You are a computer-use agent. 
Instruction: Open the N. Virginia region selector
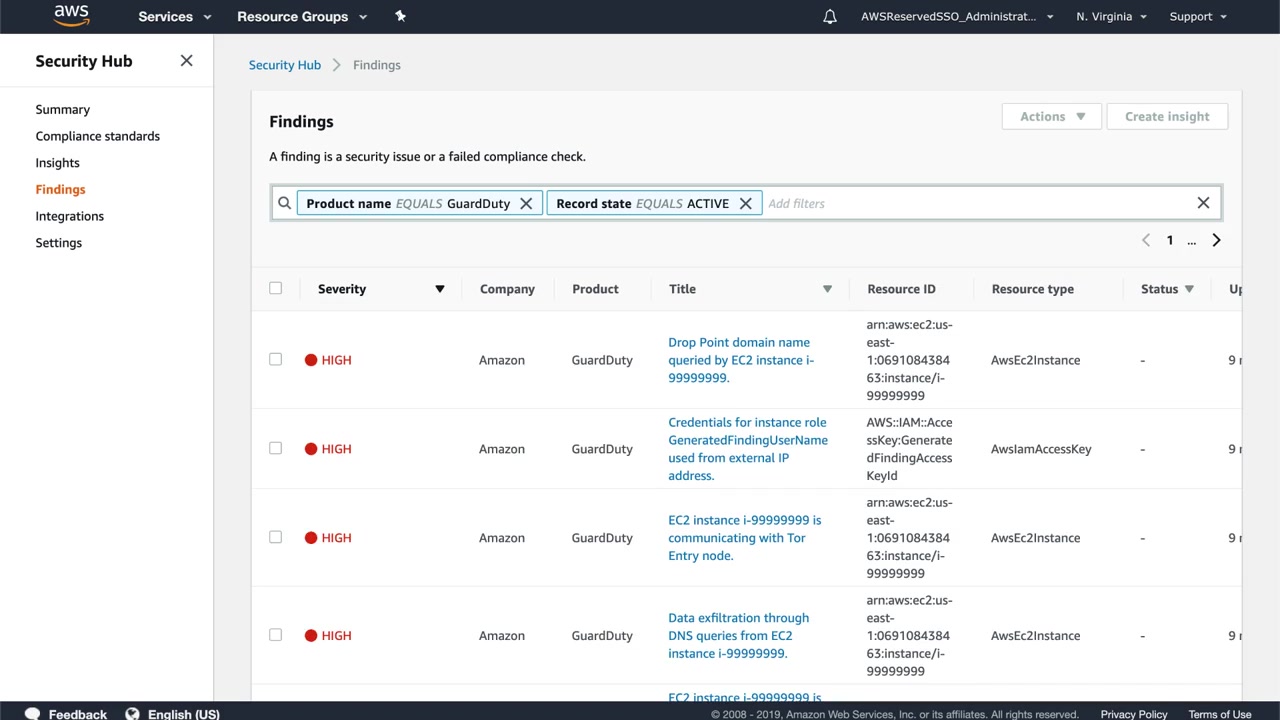1111,17
